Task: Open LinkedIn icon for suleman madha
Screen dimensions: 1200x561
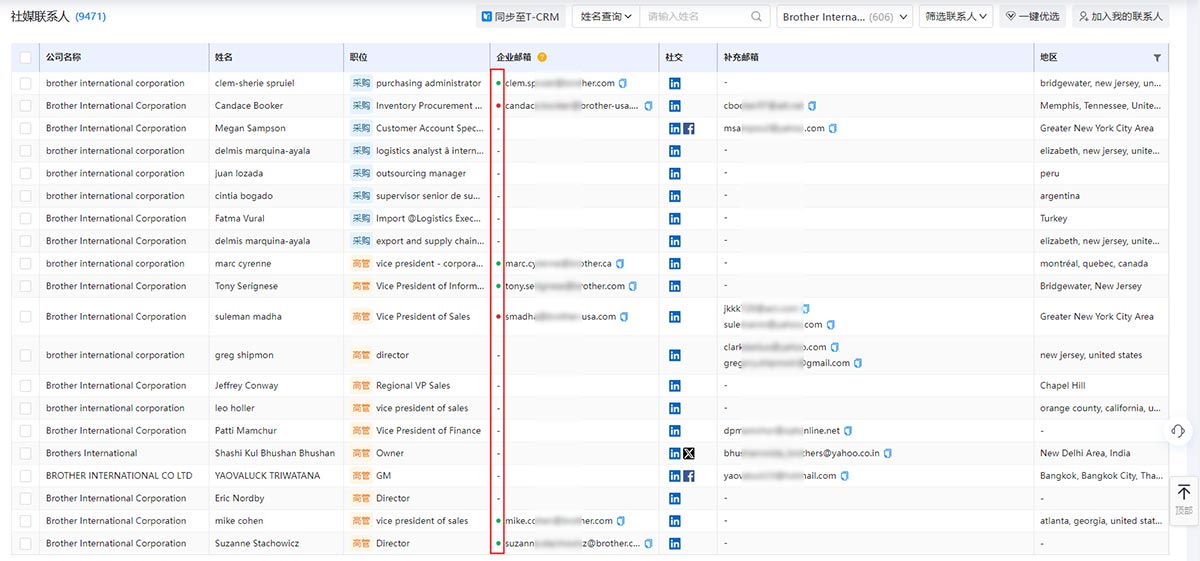Action: 675,317
